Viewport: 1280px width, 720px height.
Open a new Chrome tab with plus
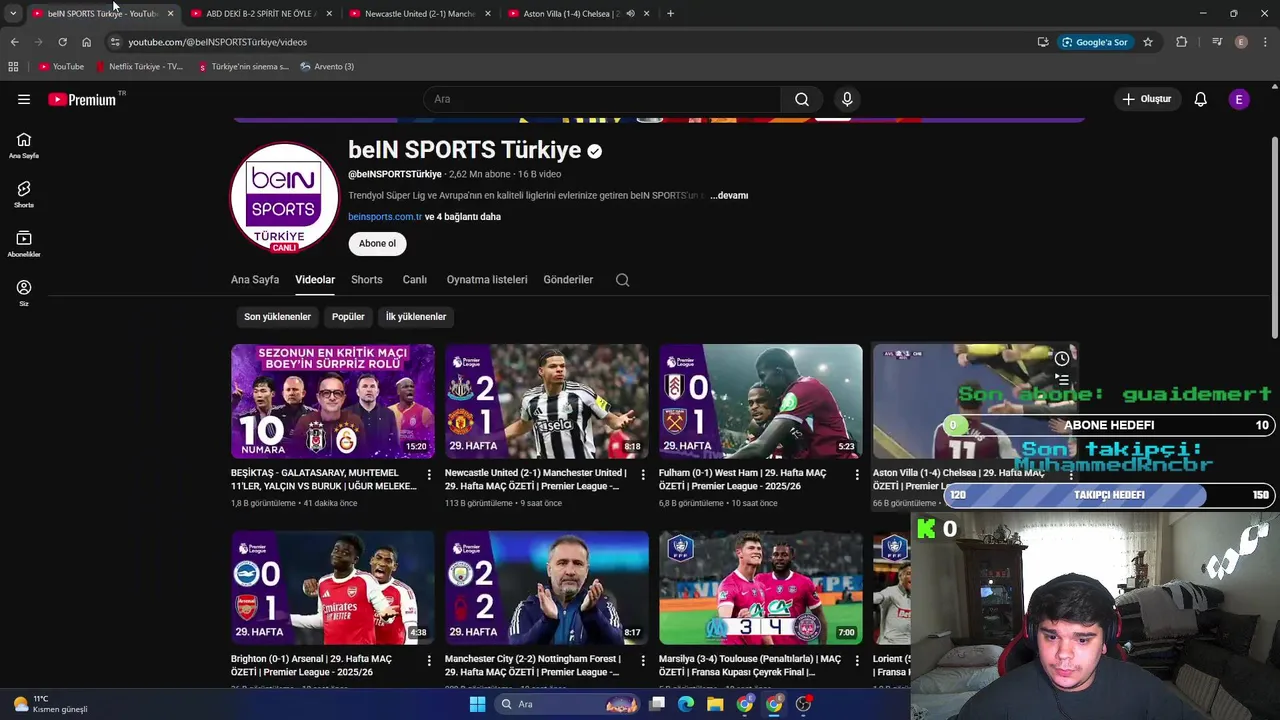(670, 14)
